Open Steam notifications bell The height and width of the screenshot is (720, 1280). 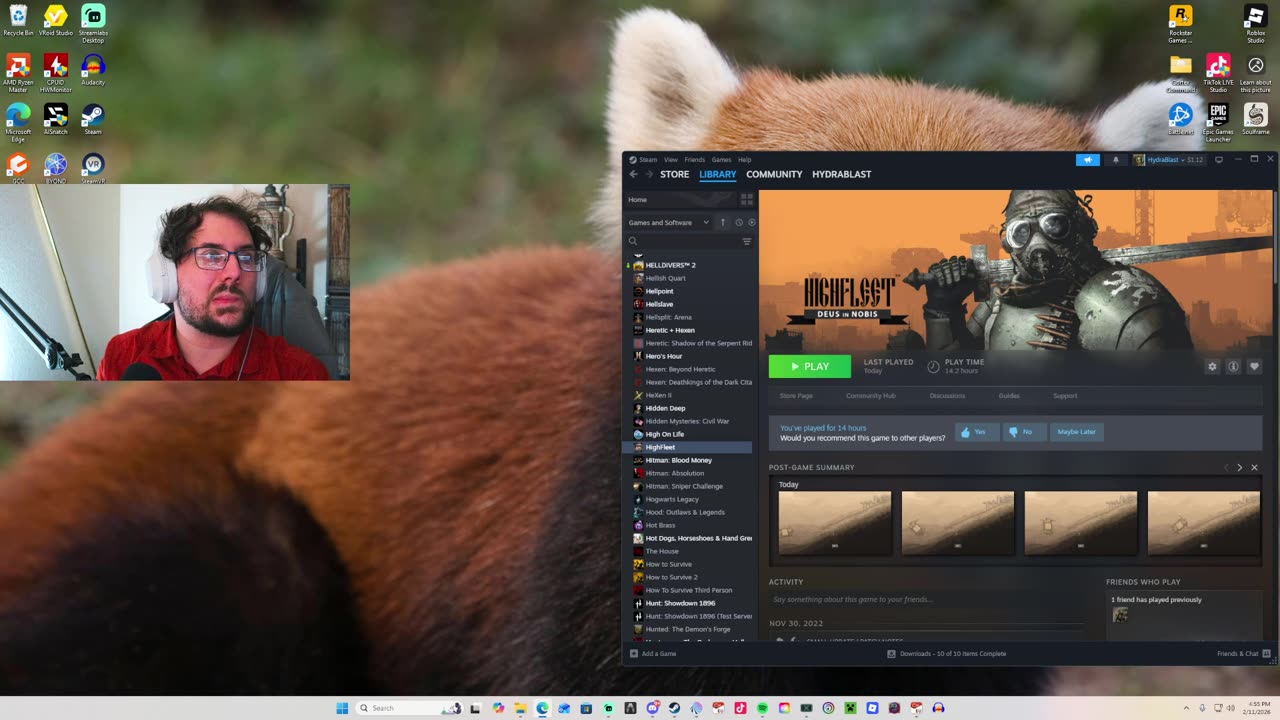point(1116,160)
